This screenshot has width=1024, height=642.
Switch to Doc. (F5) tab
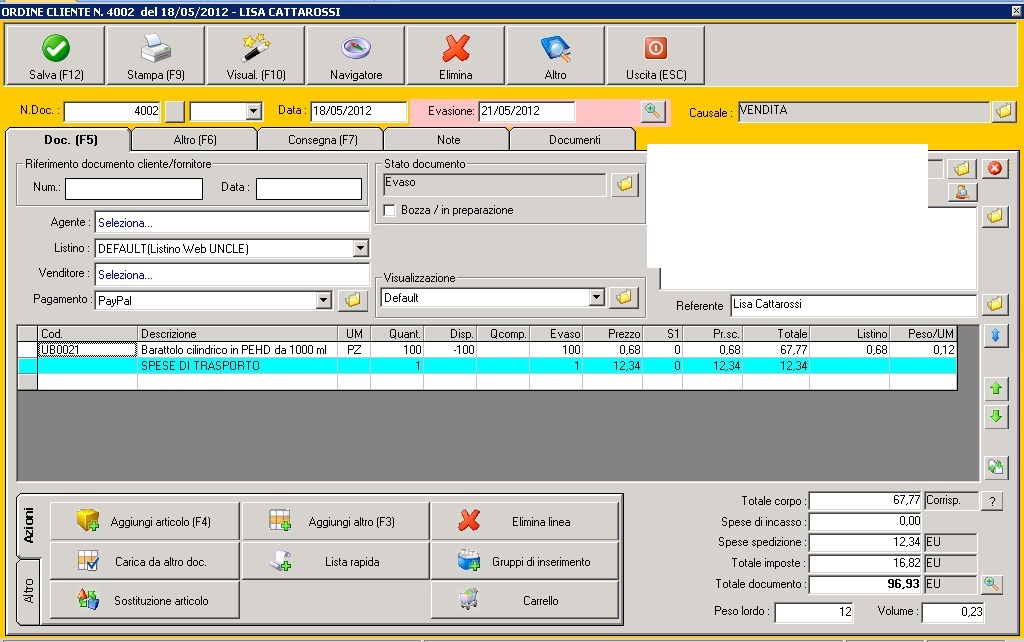pyautogui.click(x=71, y=140)
